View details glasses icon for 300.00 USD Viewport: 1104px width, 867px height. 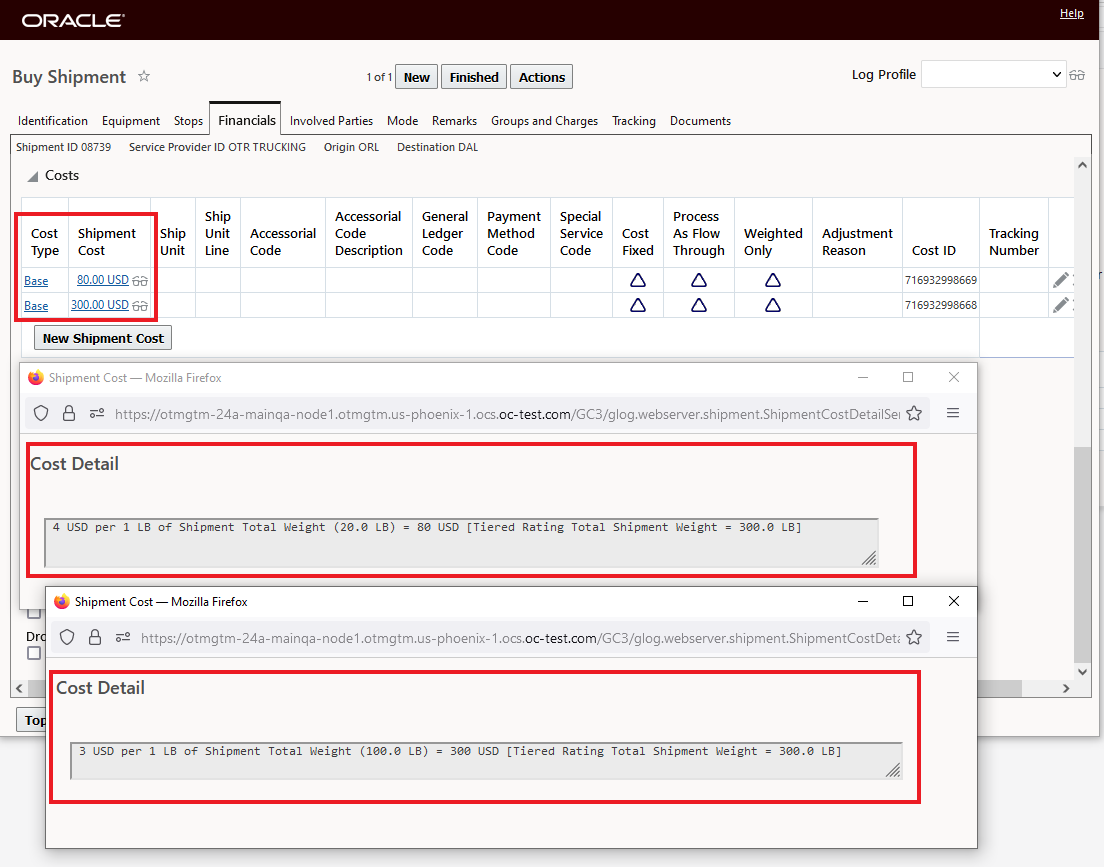140,306
